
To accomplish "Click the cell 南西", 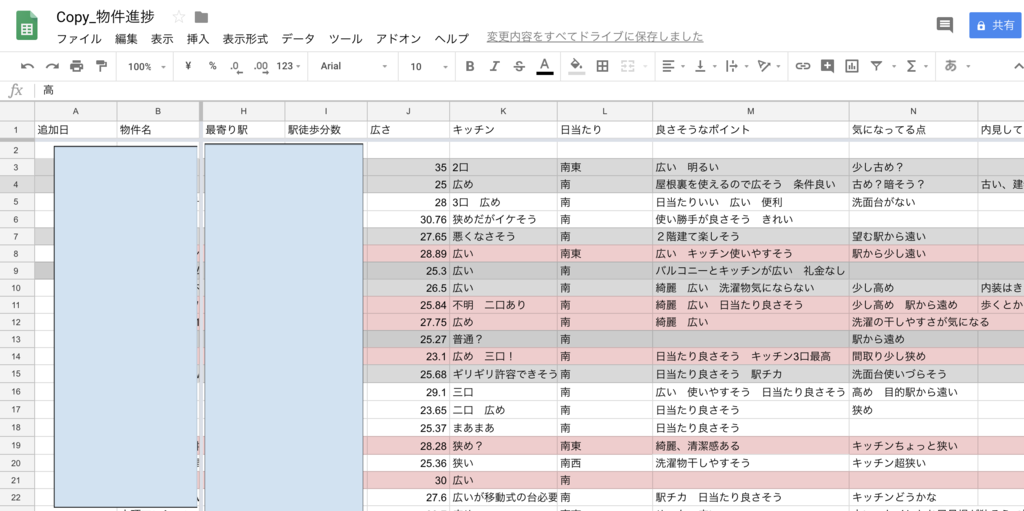I will (x=604, y=463).
